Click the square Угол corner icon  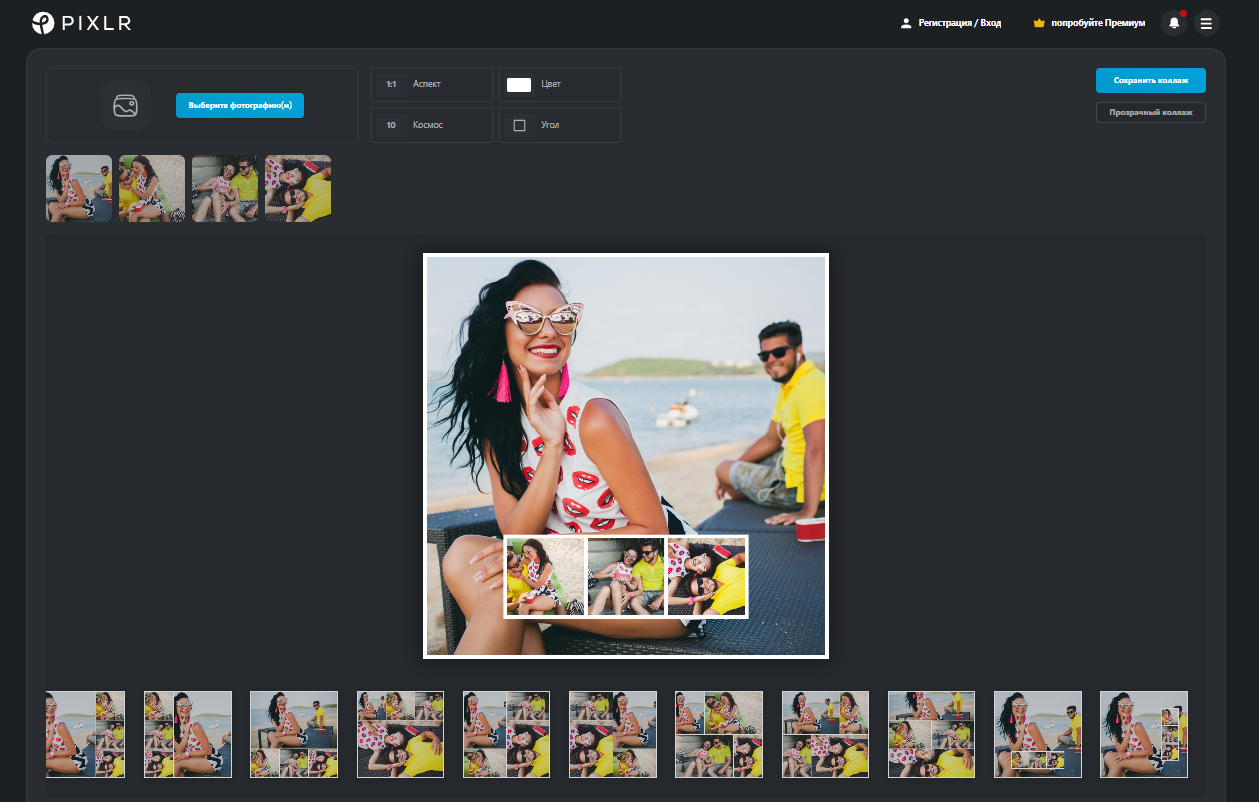tap(519, 126)
